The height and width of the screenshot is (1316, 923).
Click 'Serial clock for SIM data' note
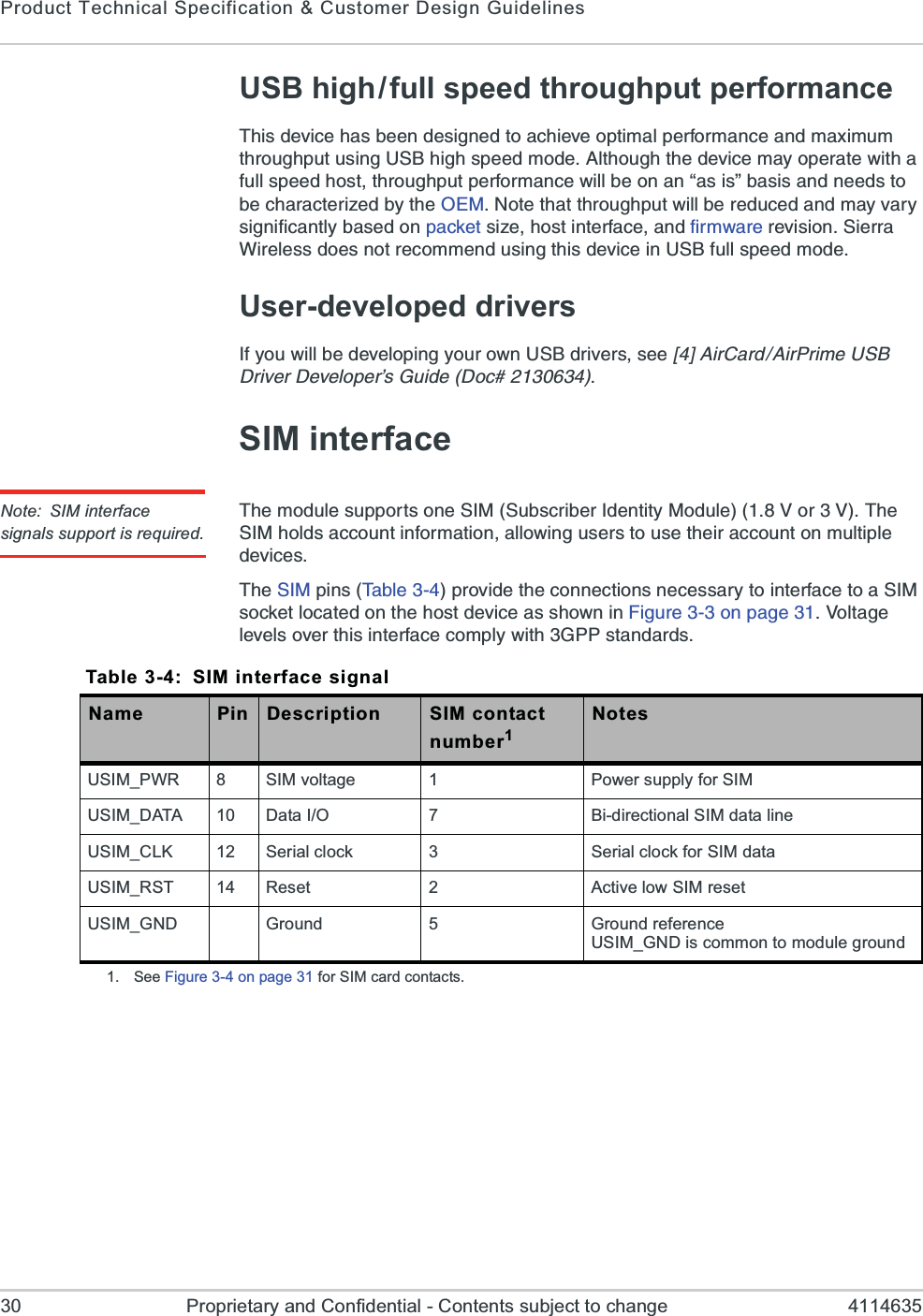(682, 852)
